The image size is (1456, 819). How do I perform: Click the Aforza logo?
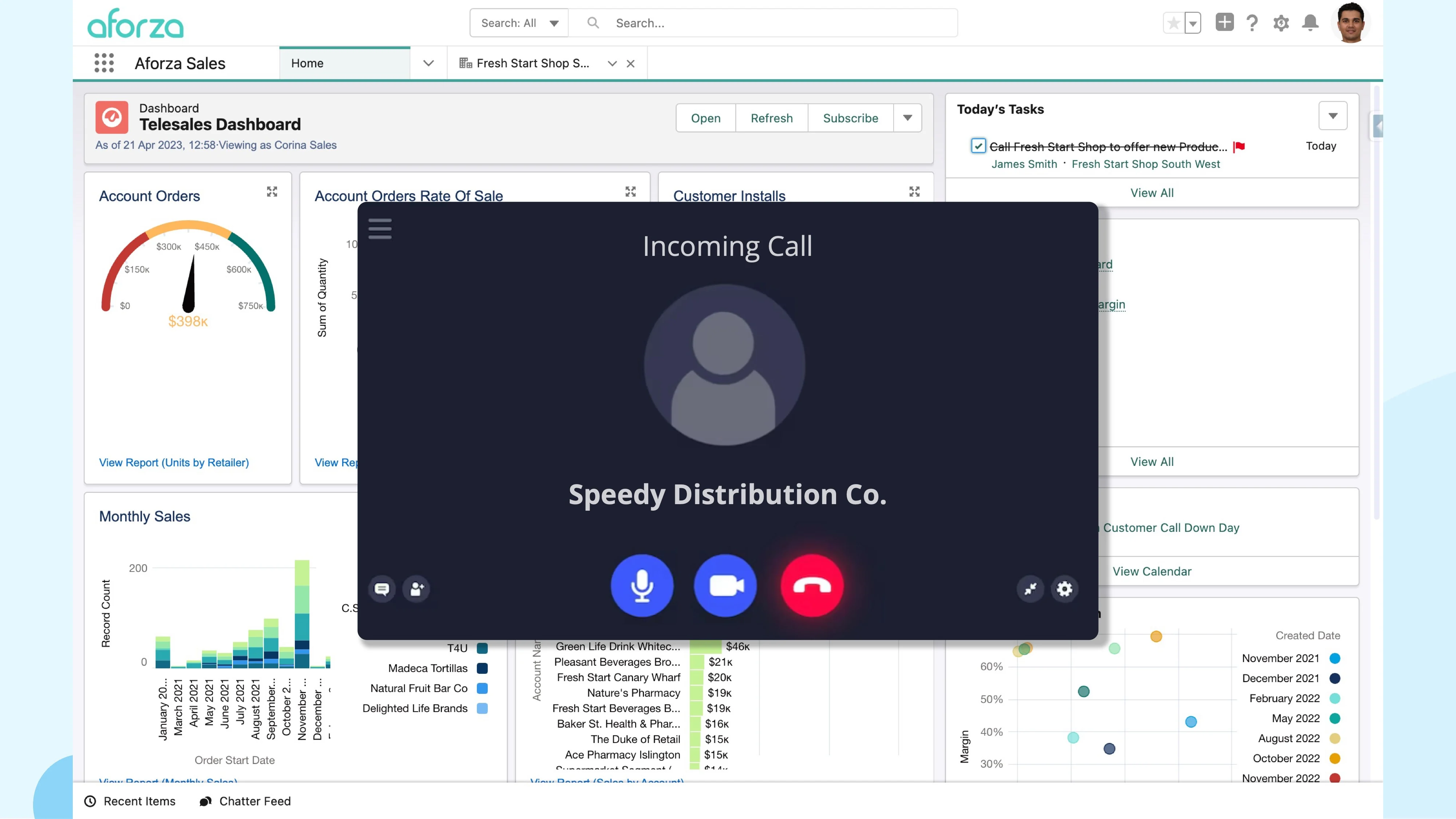pyautogui.click(x=136, y=23)
